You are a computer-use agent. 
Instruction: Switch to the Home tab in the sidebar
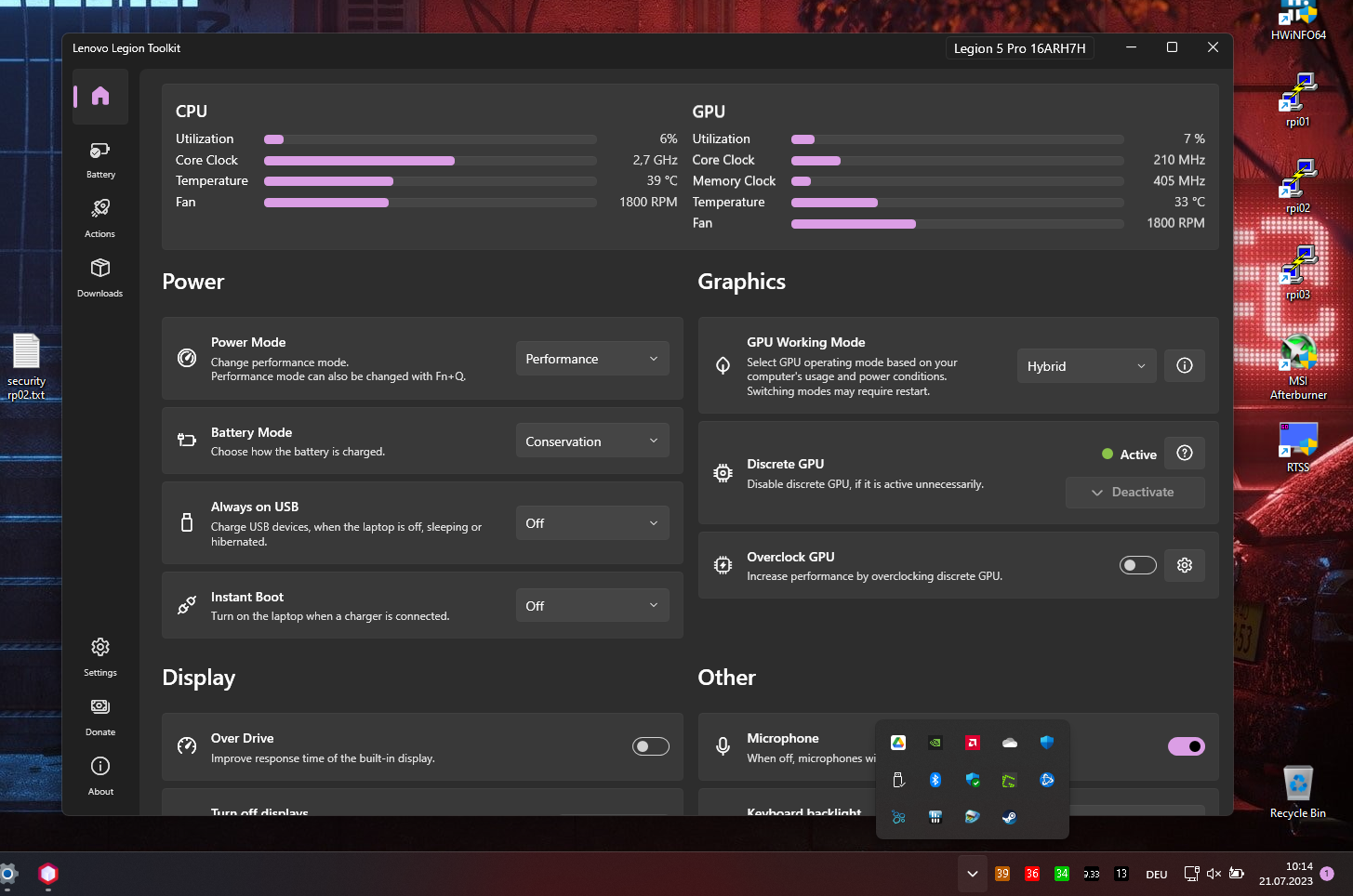tap(99, 96)
